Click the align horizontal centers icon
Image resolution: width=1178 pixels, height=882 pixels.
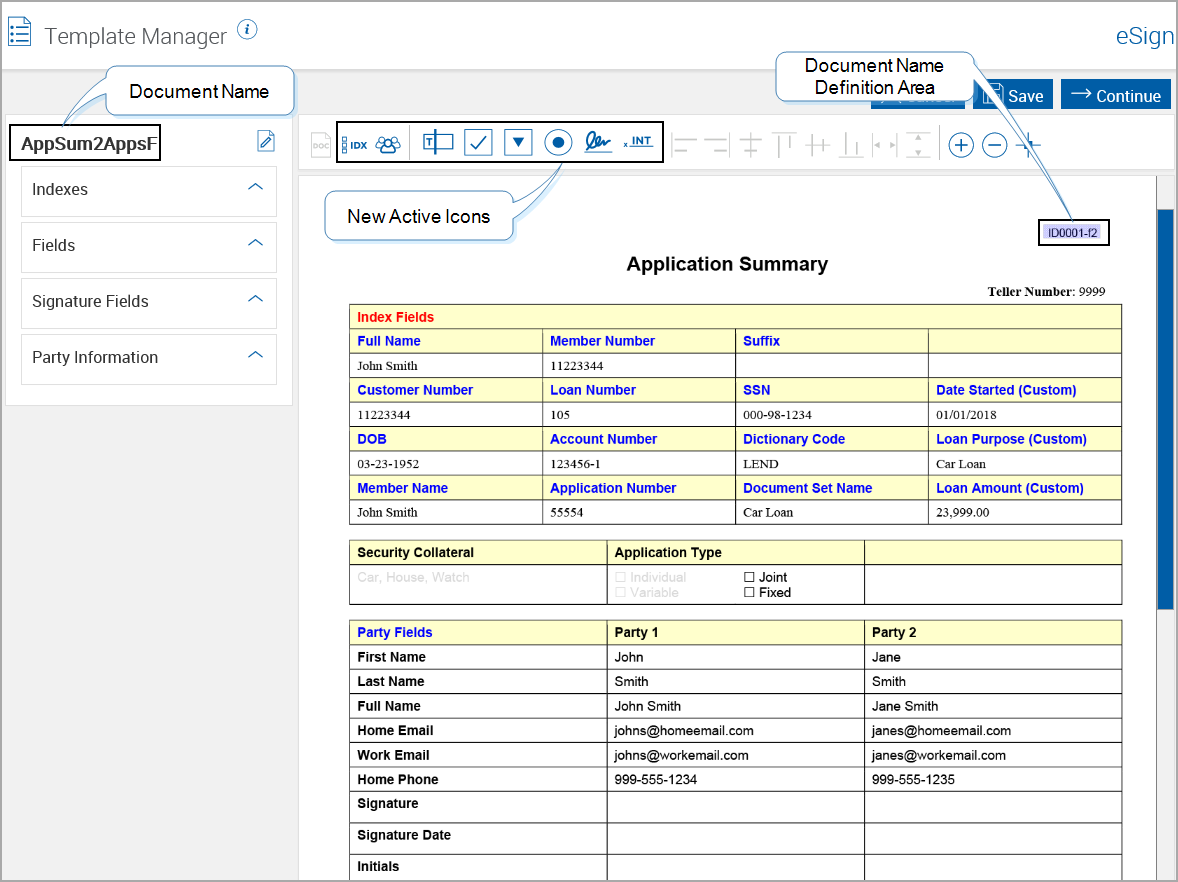coord(817,144)
